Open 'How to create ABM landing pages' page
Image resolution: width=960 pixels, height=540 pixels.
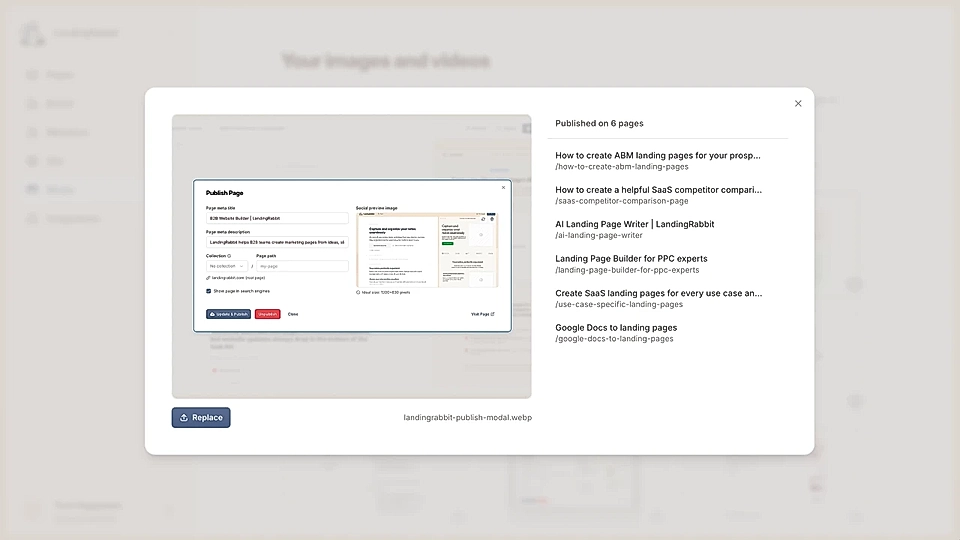(658, 156)
